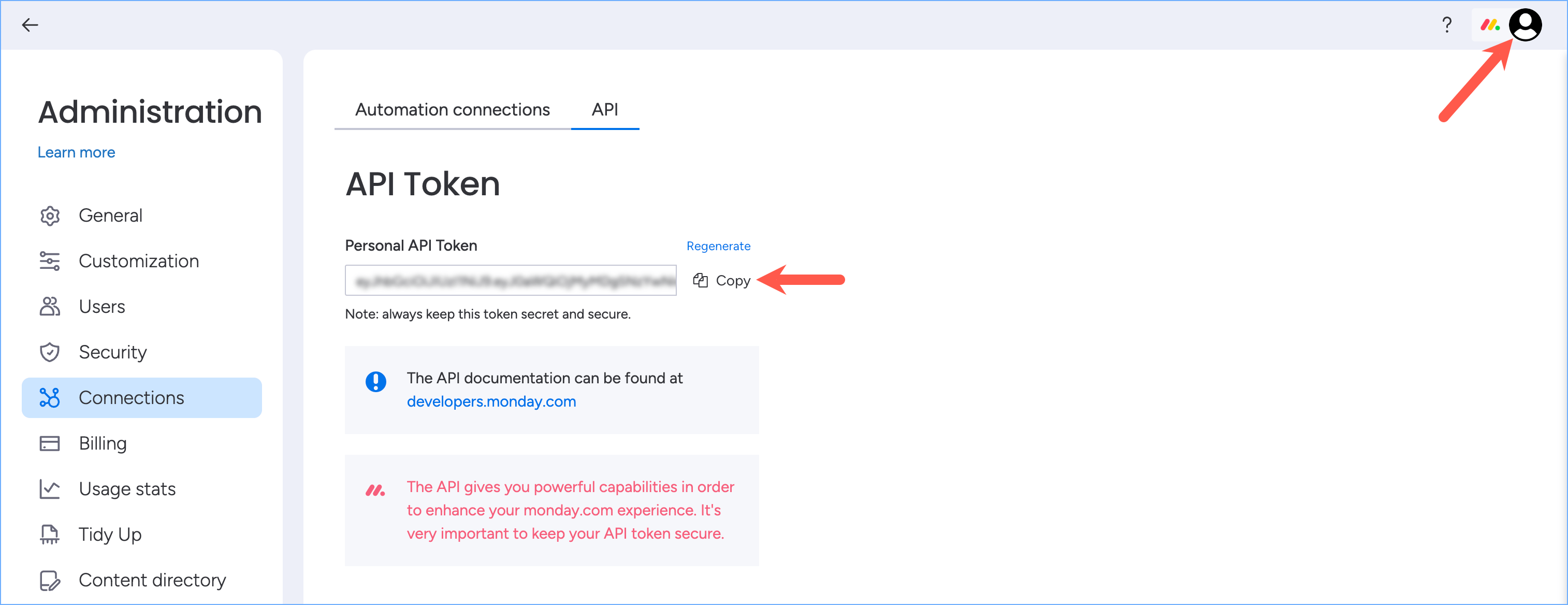Click the General gear icon

point(50,215)
